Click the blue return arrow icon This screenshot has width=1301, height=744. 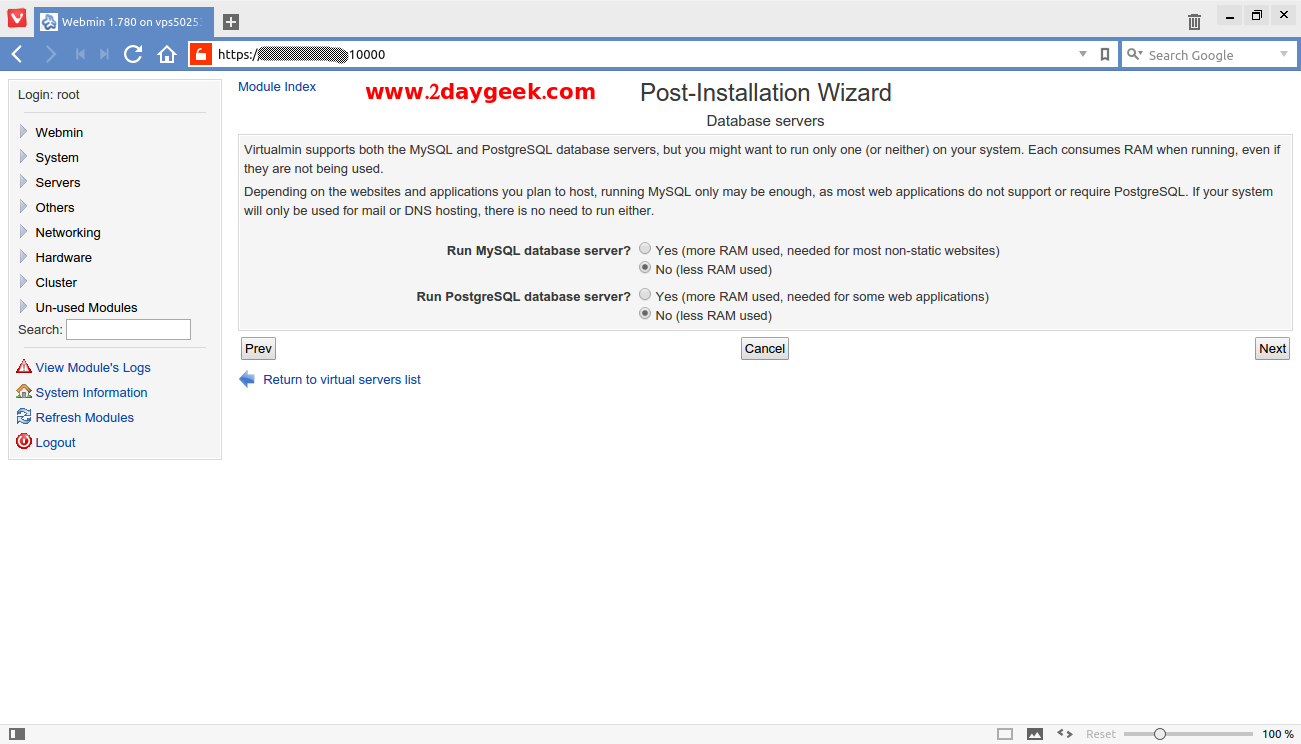pyautogui.click(x=247, y=379)
